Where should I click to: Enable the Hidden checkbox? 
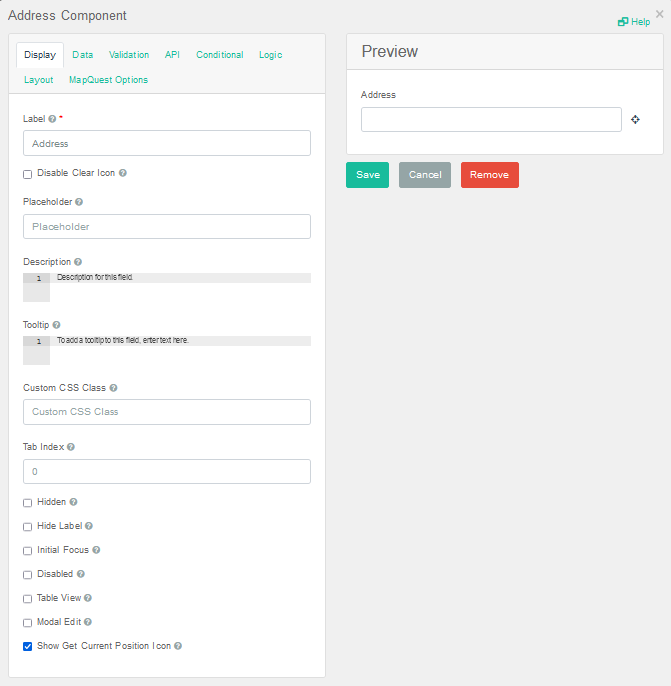28,503
